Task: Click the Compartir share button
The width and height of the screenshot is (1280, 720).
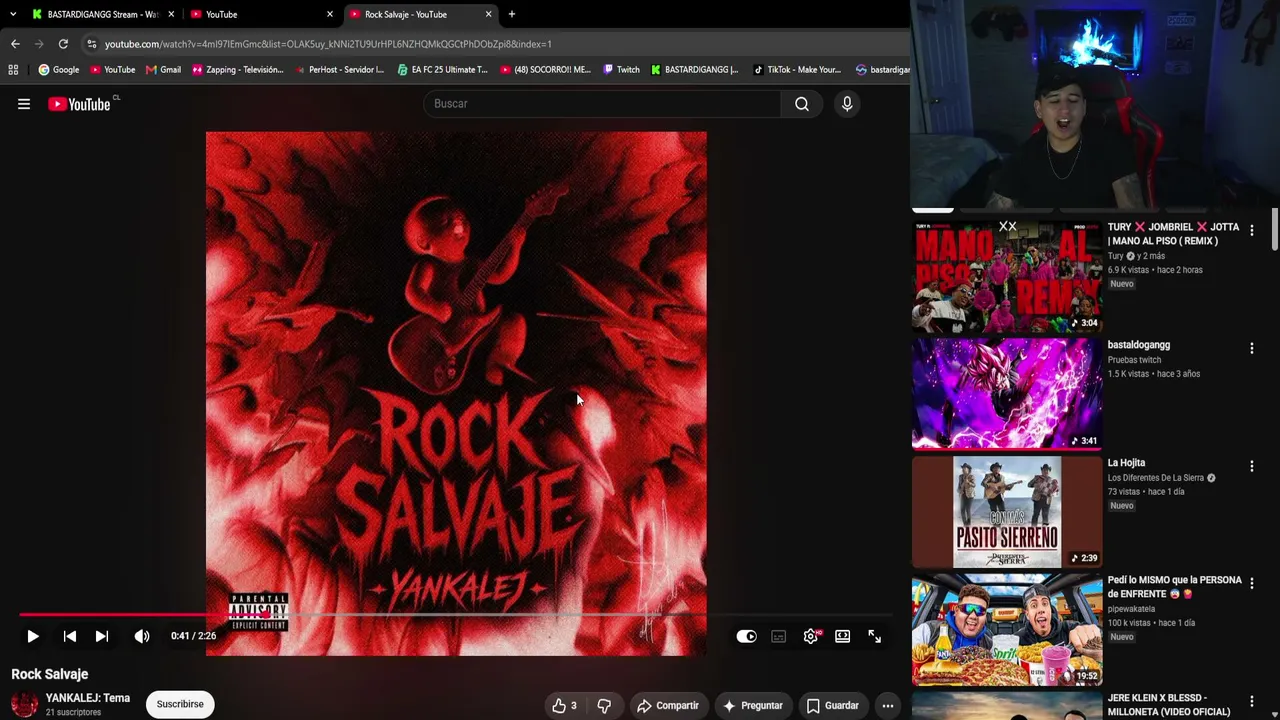Action: (667, 706)
